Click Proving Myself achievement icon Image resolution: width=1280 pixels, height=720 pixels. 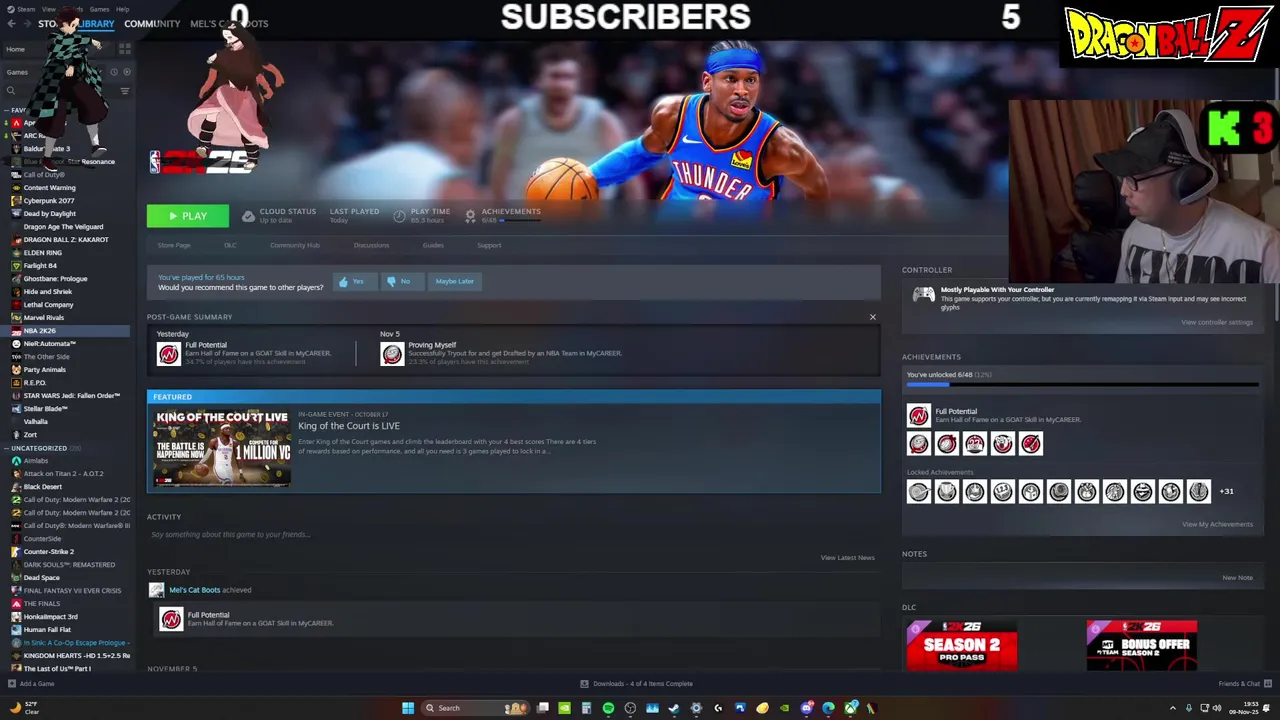[392, 354]
